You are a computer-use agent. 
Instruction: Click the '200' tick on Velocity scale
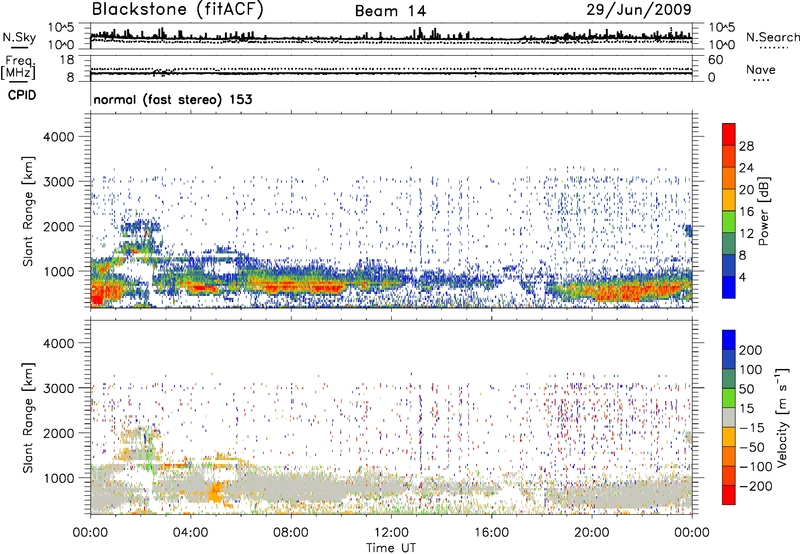(750, 350)
